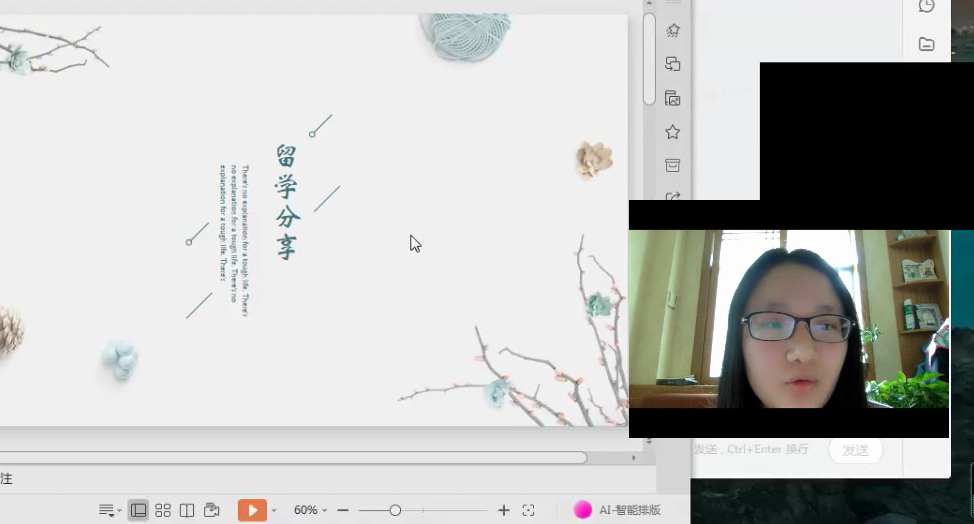Switch to normal view mode
This screenshot has height=524, width=974.
point(138,510)
